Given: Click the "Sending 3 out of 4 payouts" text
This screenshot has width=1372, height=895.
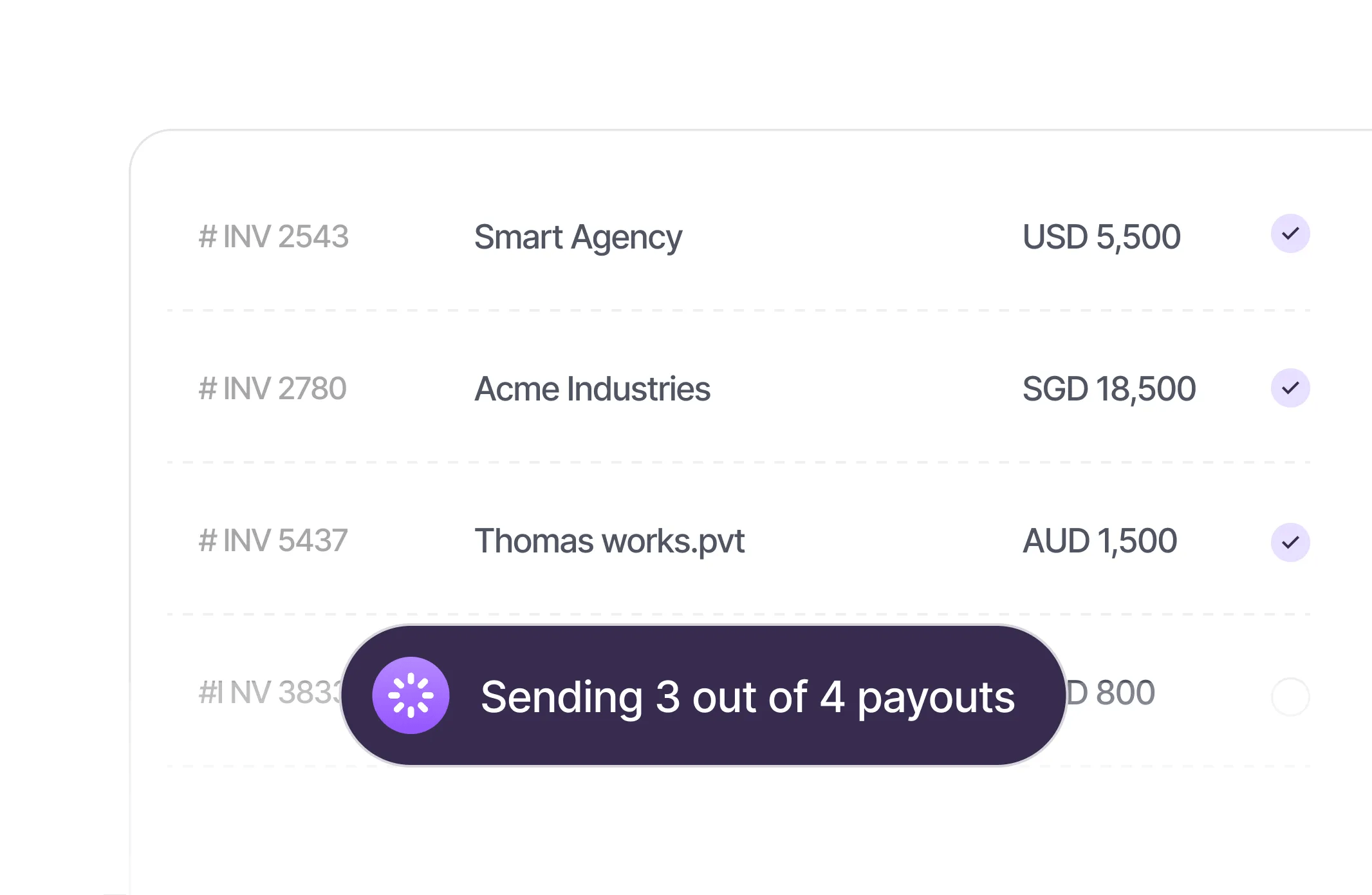Looking at the screenshot, I should [x=747, y=697].
